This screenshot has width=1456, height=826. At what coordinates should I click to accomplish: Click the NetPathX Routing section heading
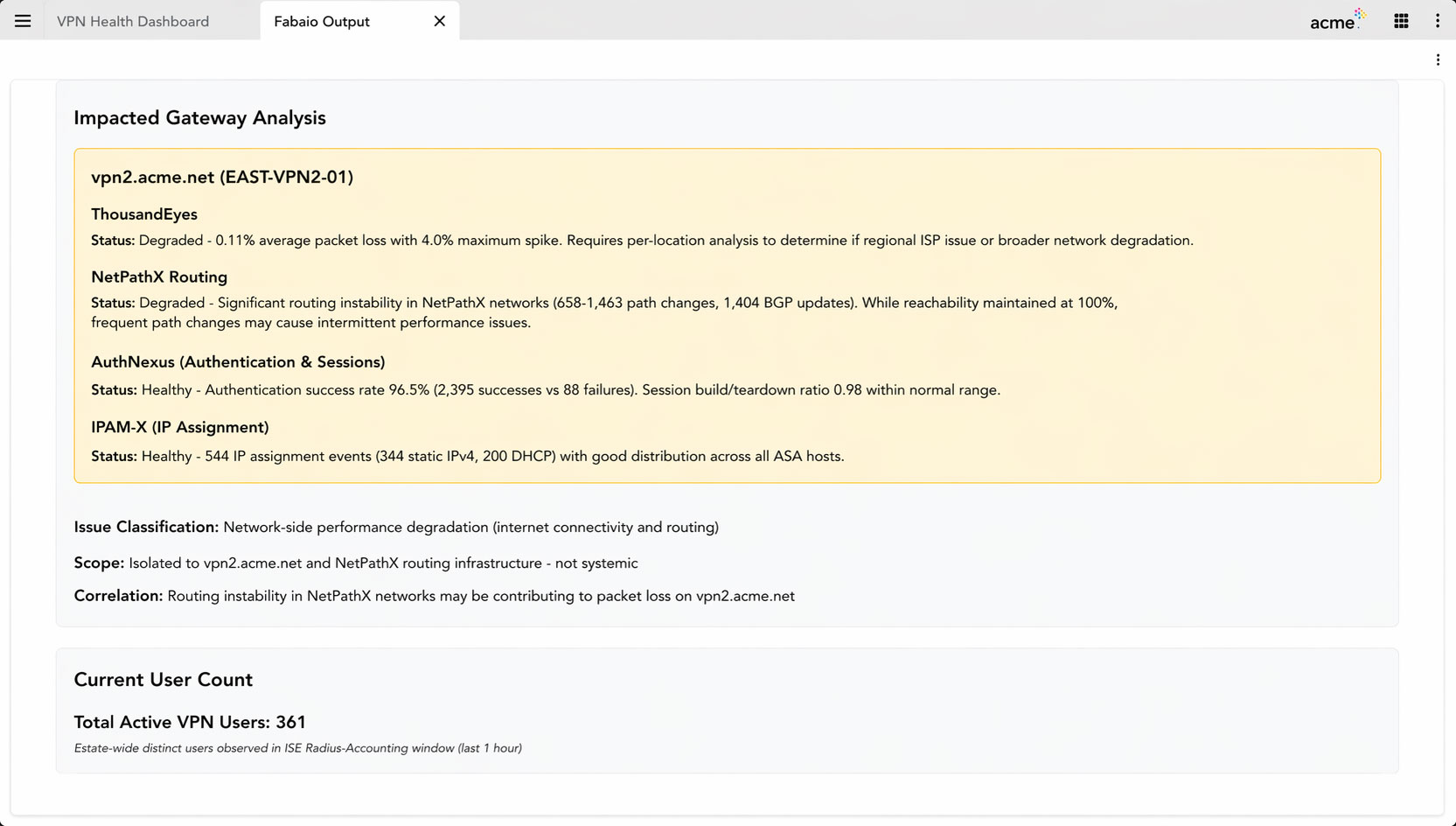tap(159, 276)
